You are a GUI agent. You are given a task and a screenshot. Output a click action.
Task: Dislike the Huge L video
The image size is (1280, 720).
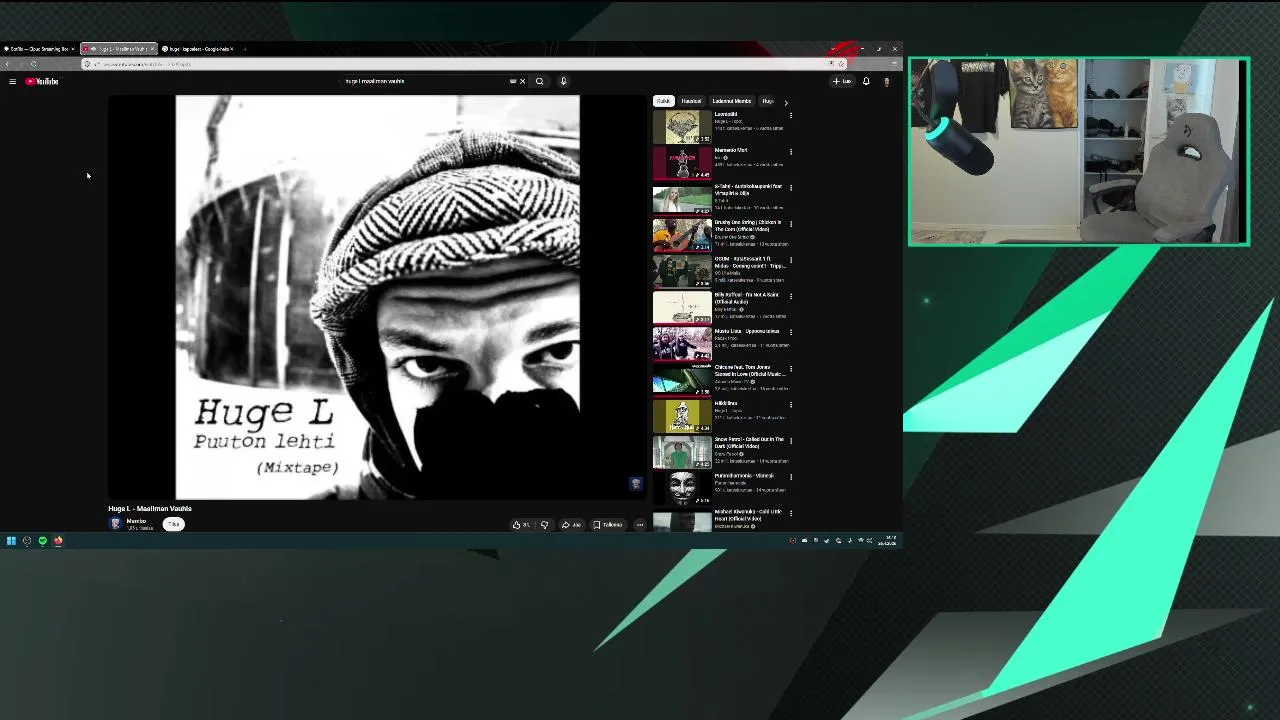coord(544,524)
